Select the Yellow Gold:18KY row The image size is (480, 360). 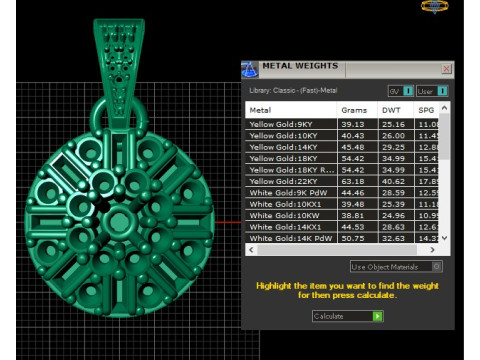pyautogui.click(x=342, y=159)
